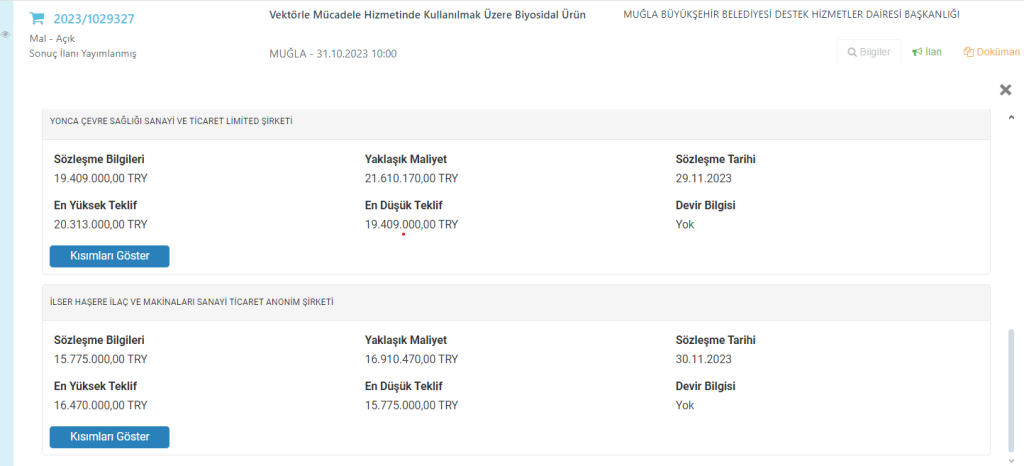Show parts for İLSER HAŞERE İLAÇ contract
This screenshot has height=466, width=1024.
click(110, 437)
